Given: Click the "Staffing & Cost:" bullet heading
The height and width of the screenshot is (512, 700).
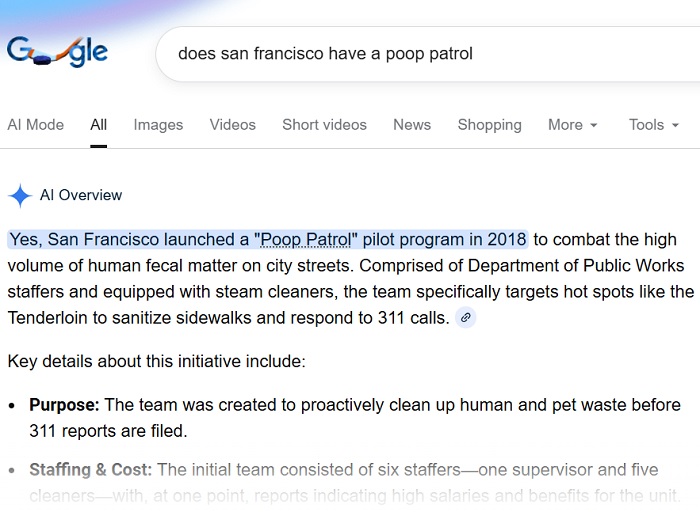Looking at the screenshot, I should tap(91, 469).
